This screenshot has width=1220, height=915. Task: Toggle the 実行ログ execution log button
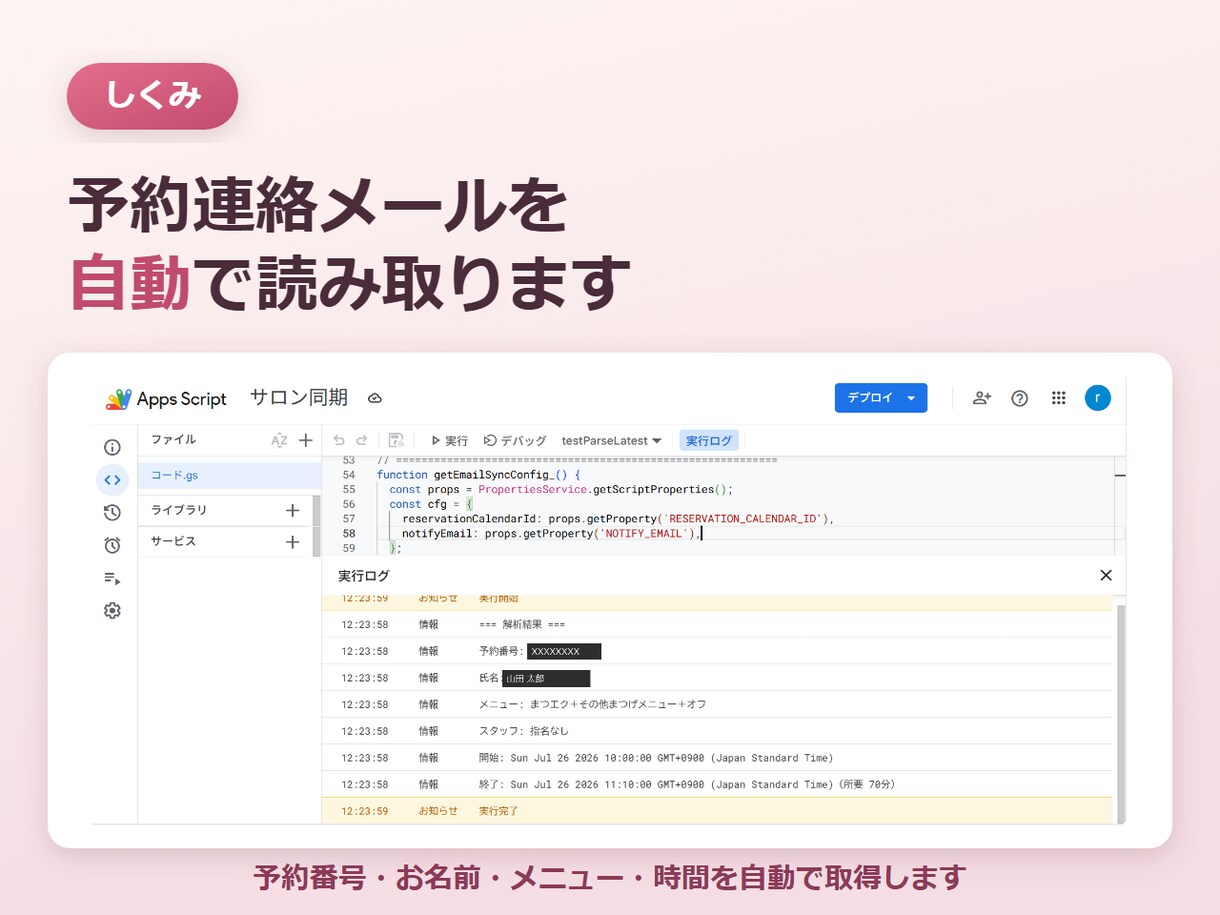[x=709, y=441]
